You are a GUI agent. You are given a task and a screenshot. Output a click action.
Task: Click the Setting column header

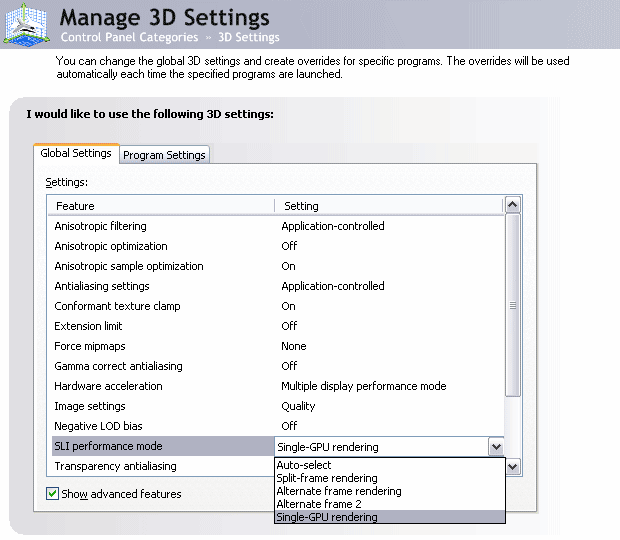click(301, 206)
